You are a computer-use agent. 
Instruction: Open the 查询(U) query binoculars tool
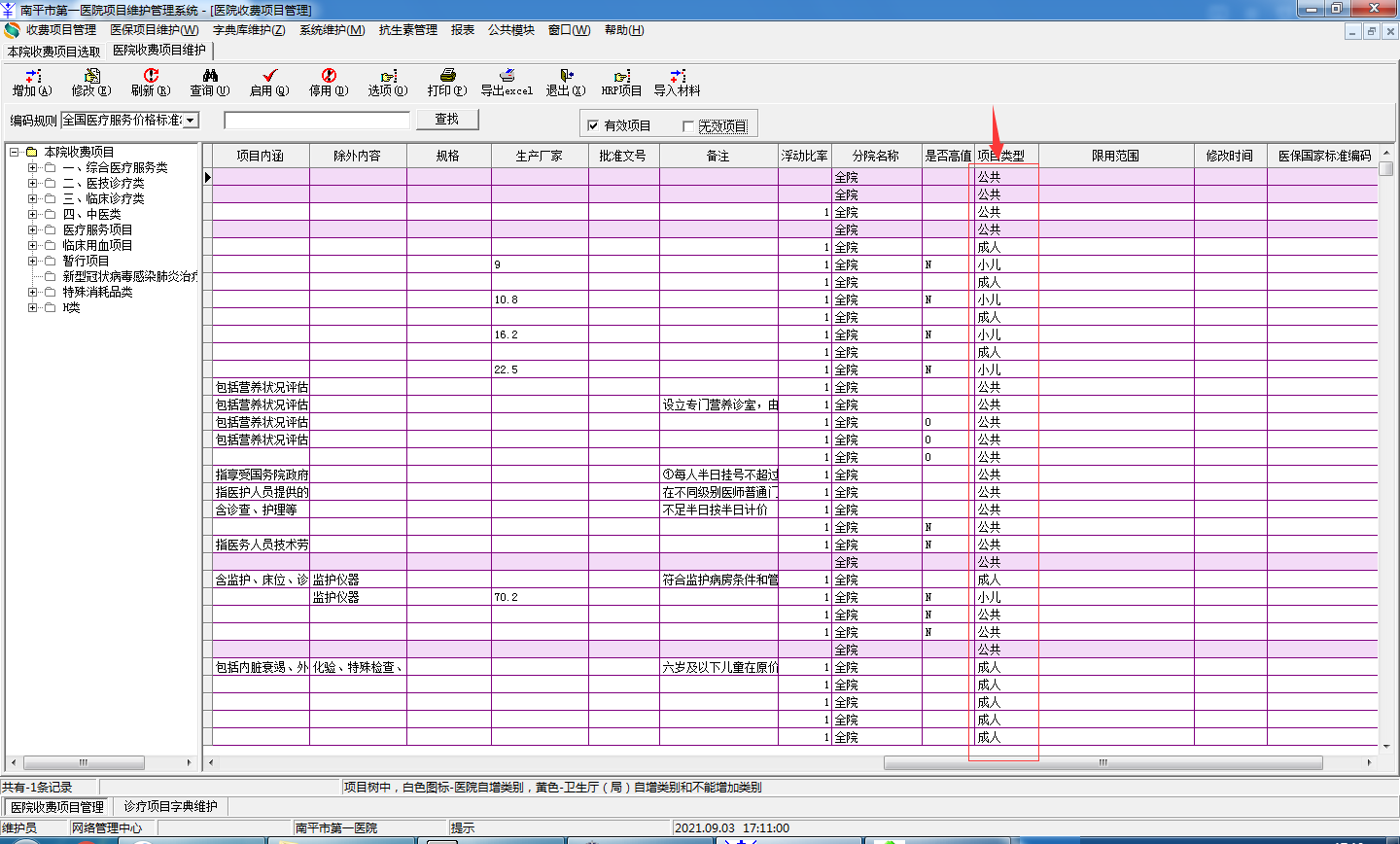(210, 83)
